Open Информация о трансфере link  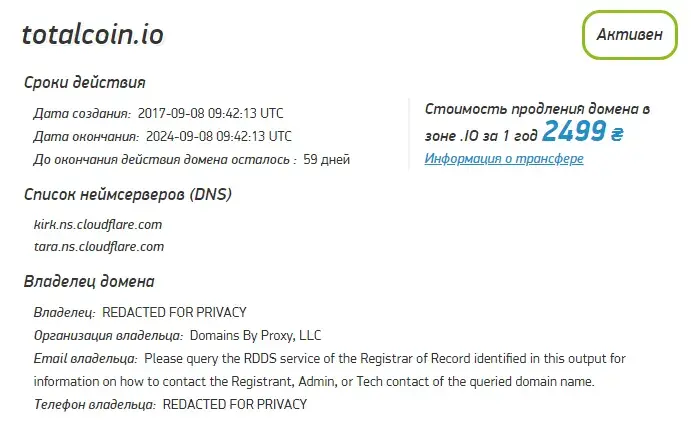click(504, 159)
